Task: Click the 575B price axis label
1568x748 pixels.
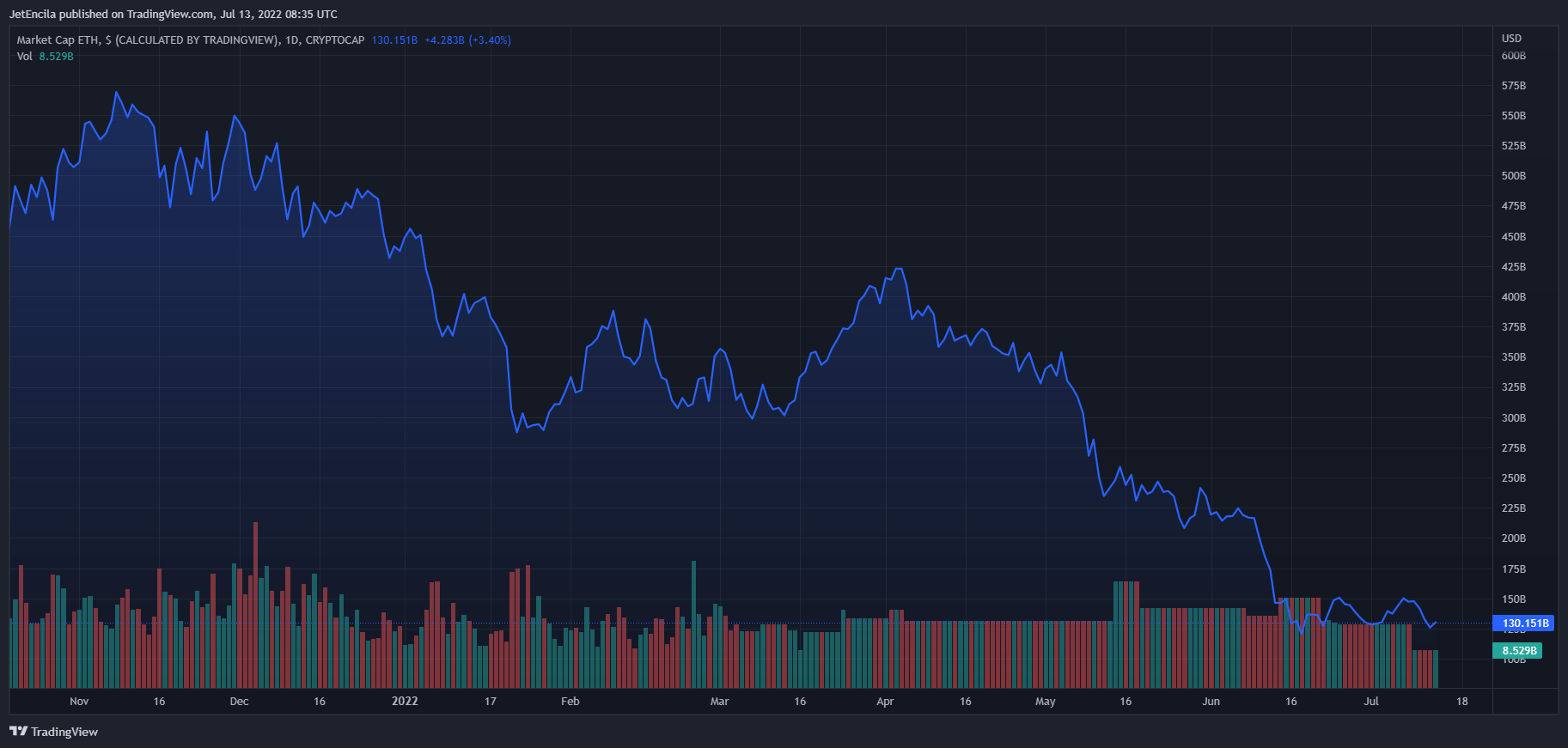Action: click(1514, 86)
